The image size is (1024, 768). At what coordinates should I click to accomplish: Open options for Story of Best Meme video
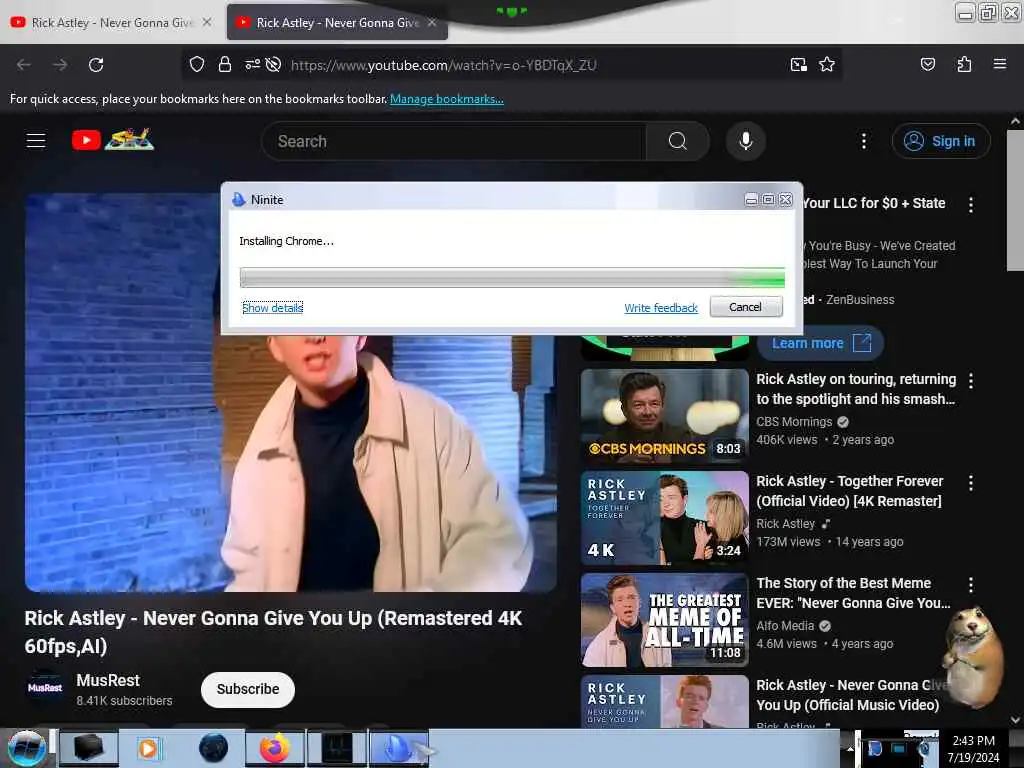(x=970, y=584)
